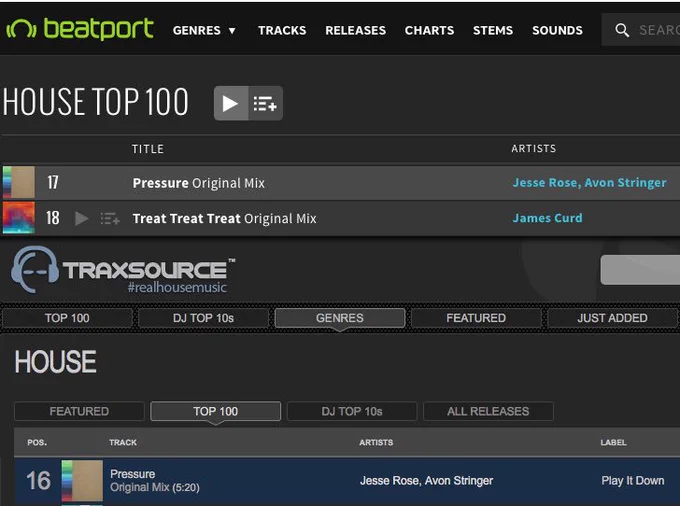Open Traxsource main Top 100 tab

(67, 318)
